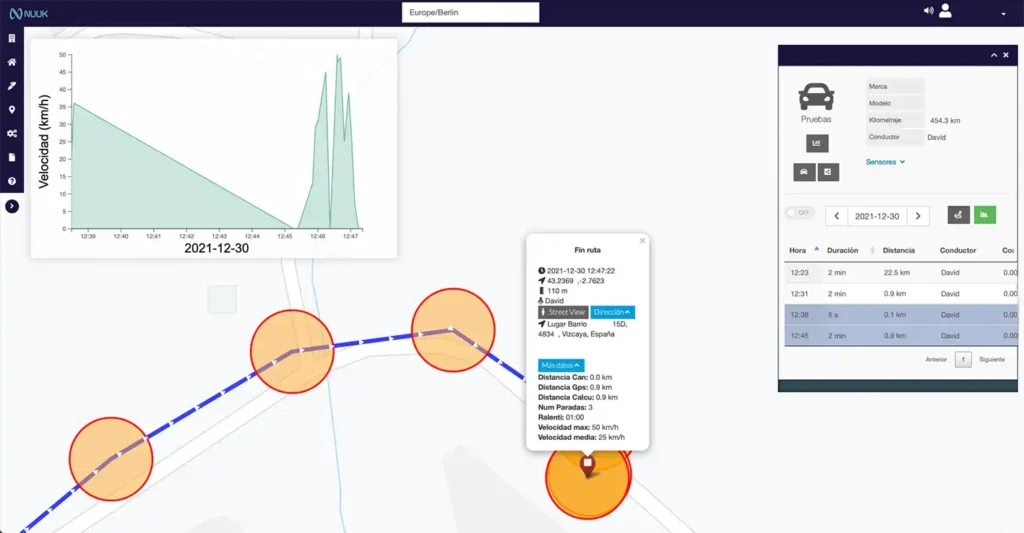
Task: Click the route icon button beside date
Action: click(958, 215)
